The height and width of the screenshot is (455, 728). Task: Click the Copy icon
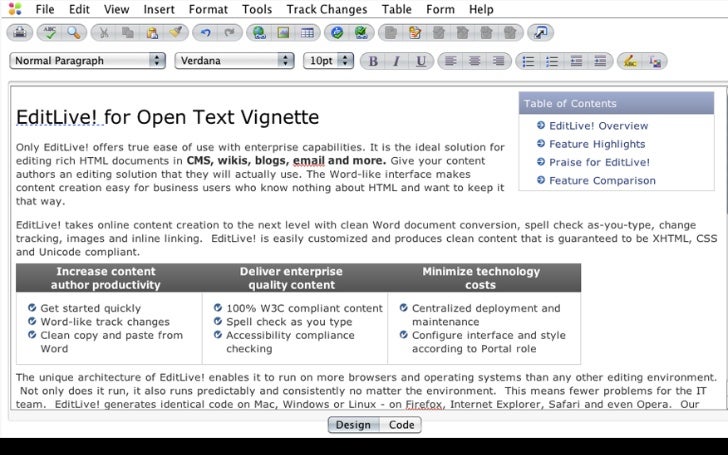click(128, 32)
